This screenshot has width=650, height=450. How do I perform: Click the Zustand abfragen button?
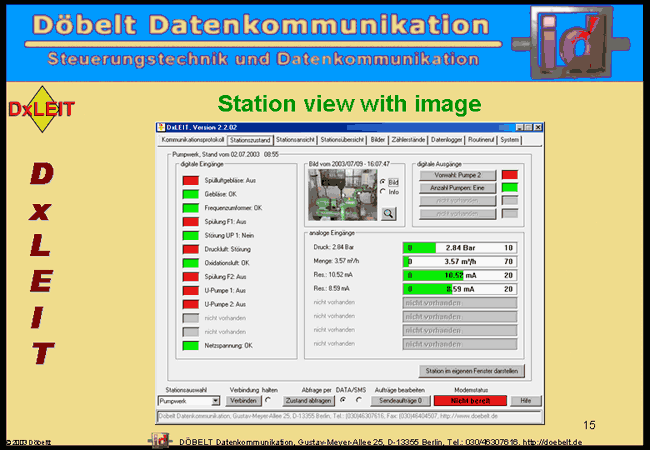click(x=308, y=401)
